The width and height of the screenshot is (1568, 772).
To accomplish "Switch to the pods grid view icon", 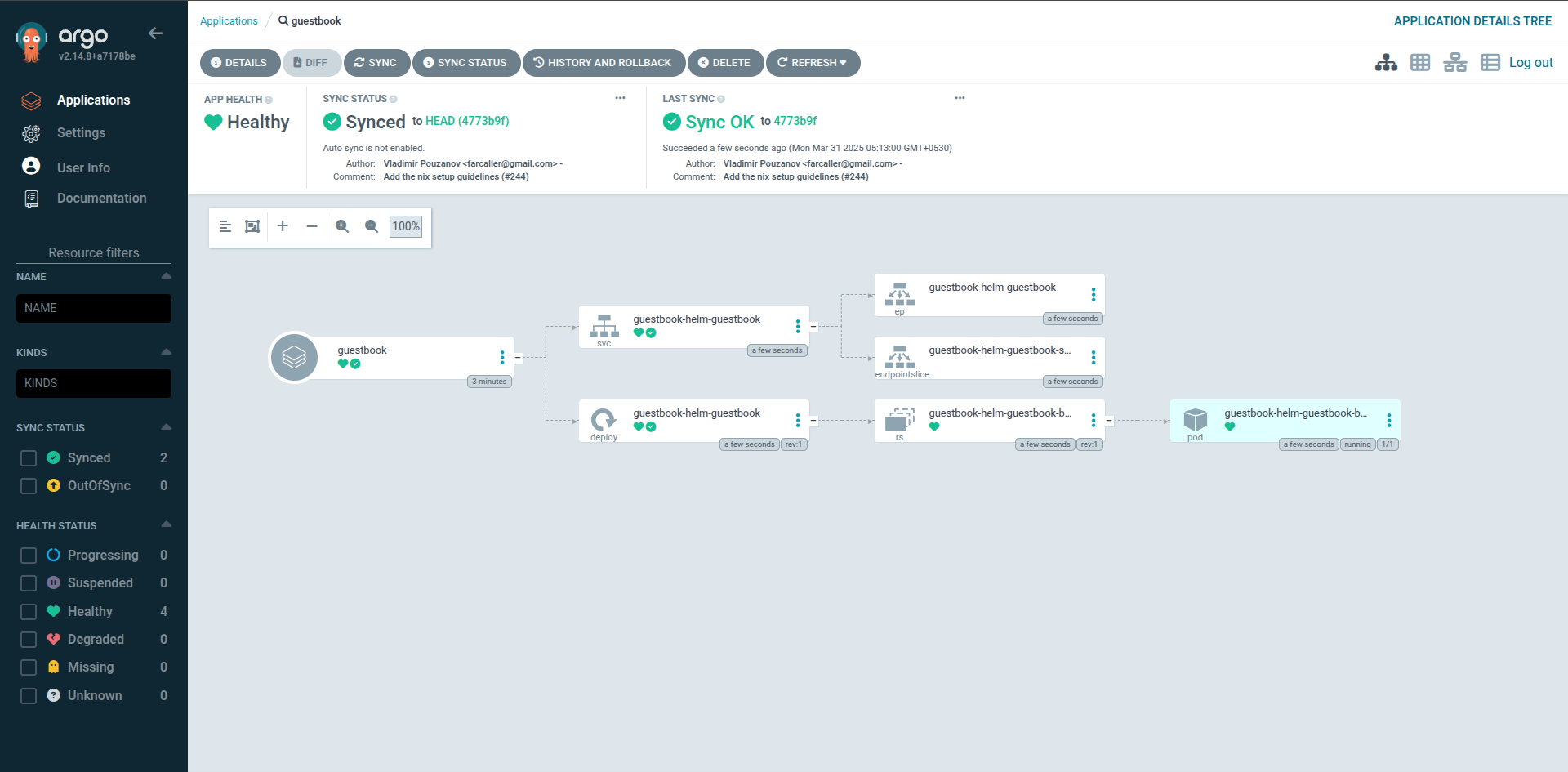I will click(x=1420, y=63).
